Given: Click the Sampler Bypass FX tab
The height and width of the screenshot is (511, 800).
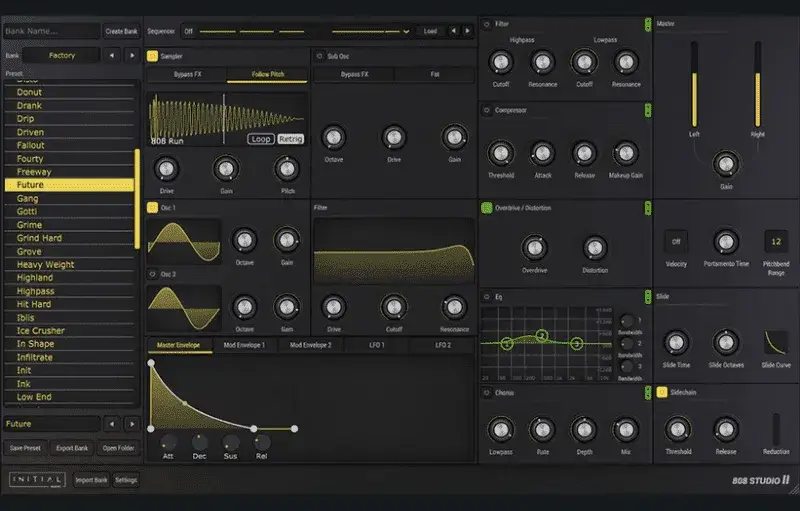Looking at the screenshot, I should click(x=187, y=74).
